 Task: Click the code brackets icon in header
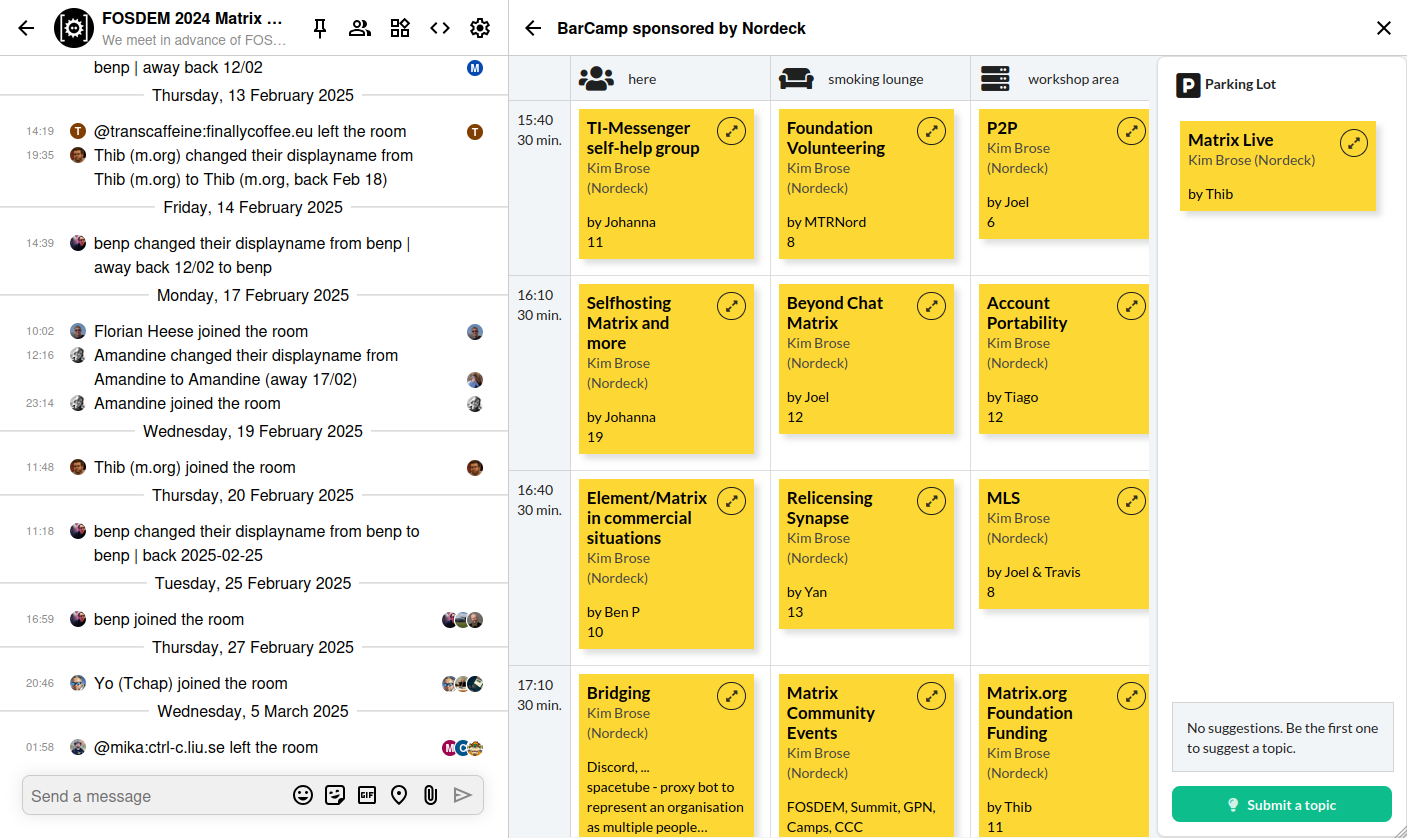pyautogui.click(x=440, y=28)
